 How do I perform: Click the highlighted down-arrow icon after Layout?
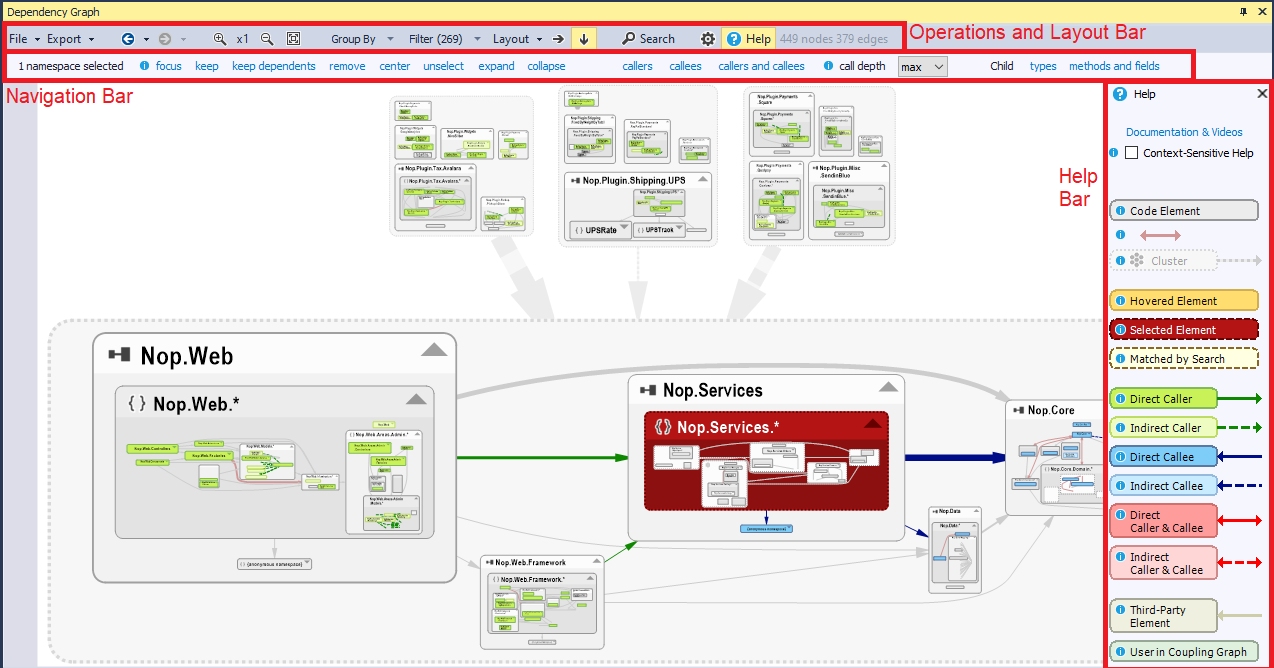click(583, 38)
